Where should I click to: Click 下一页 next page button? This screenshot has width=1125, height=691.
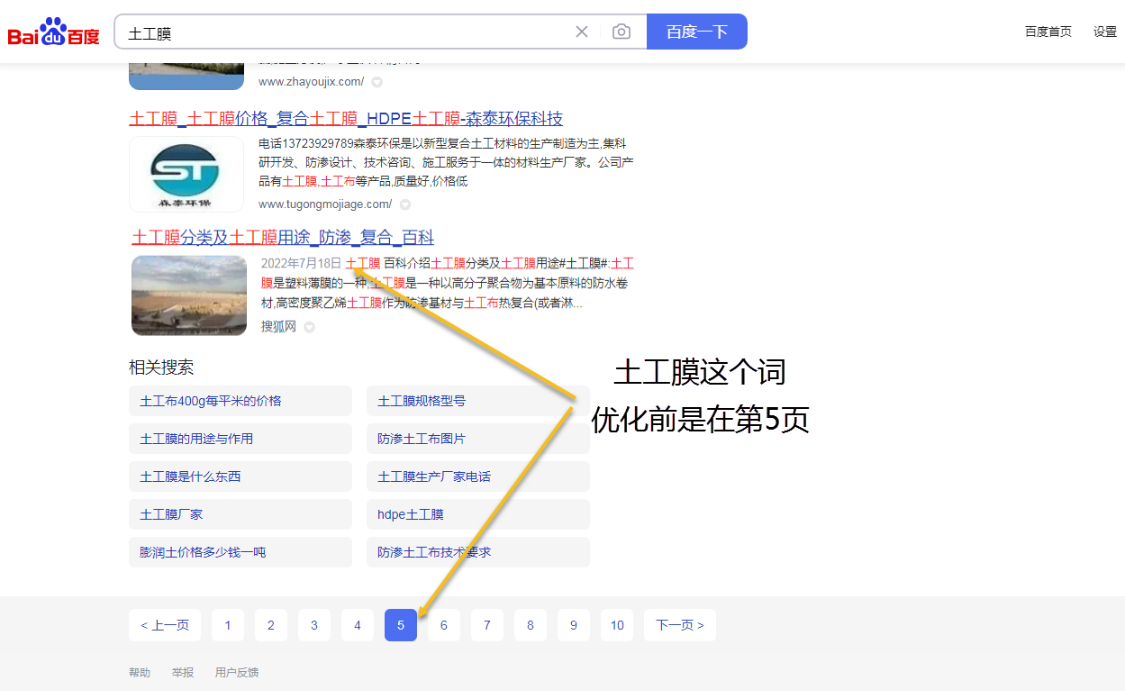[x=679, y=625]
